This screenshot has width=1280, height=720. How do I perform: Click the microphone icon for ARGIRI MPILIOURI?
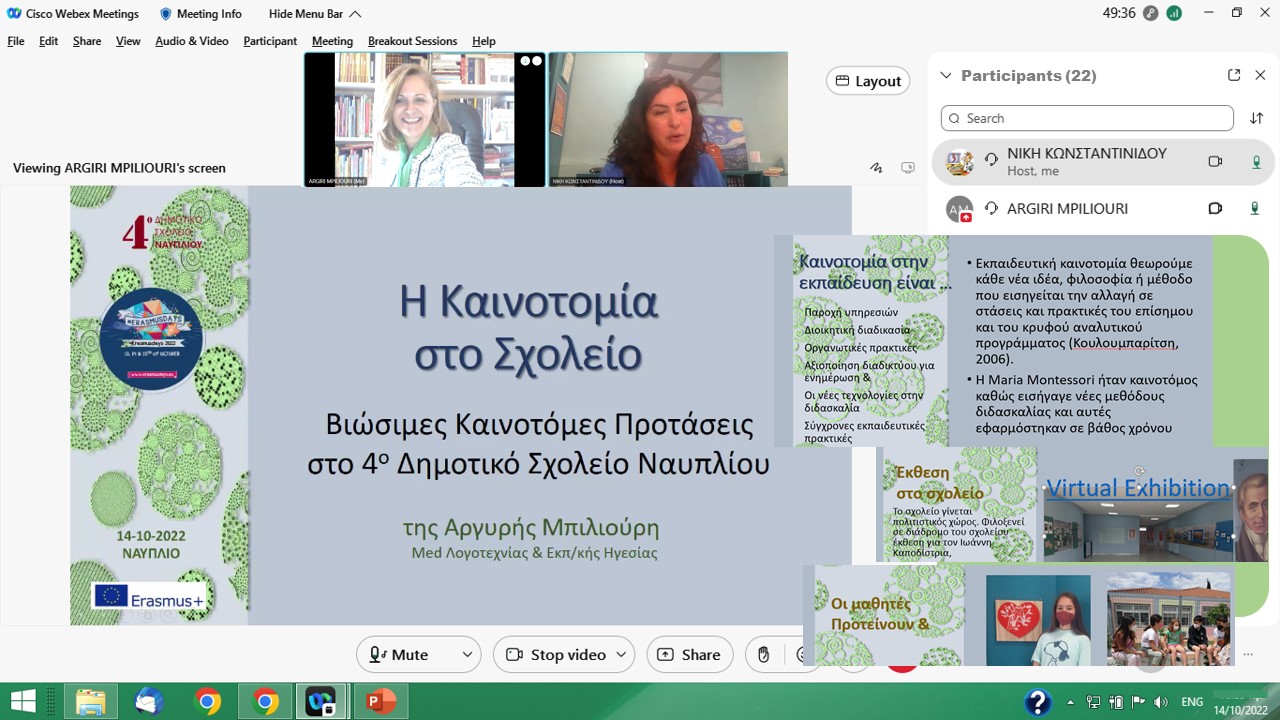pyautogui.click(x=1255, y=208)
